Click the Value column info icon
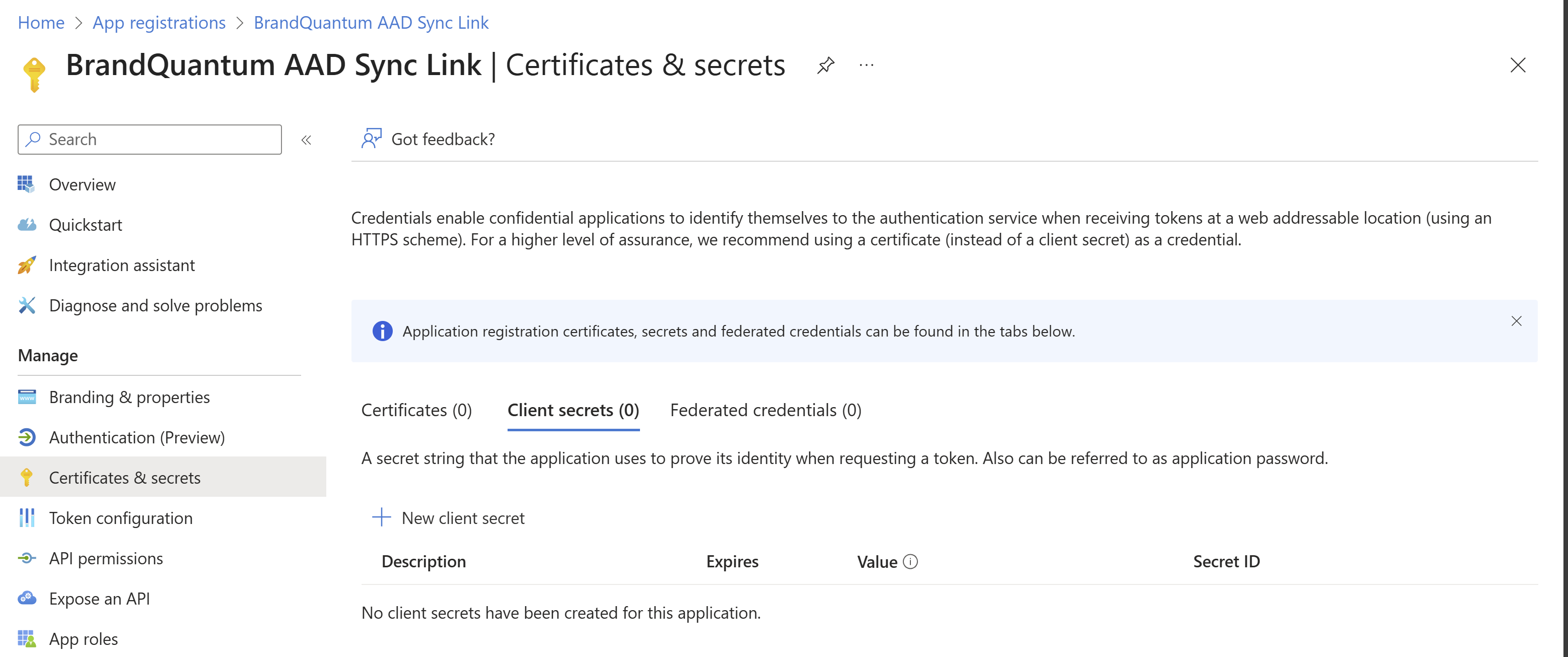1568x657 pixels. click(x=910, y=561)
